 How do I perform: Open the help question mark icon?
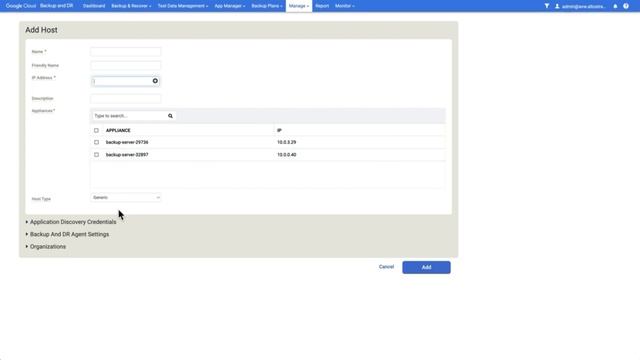[626, 6]
